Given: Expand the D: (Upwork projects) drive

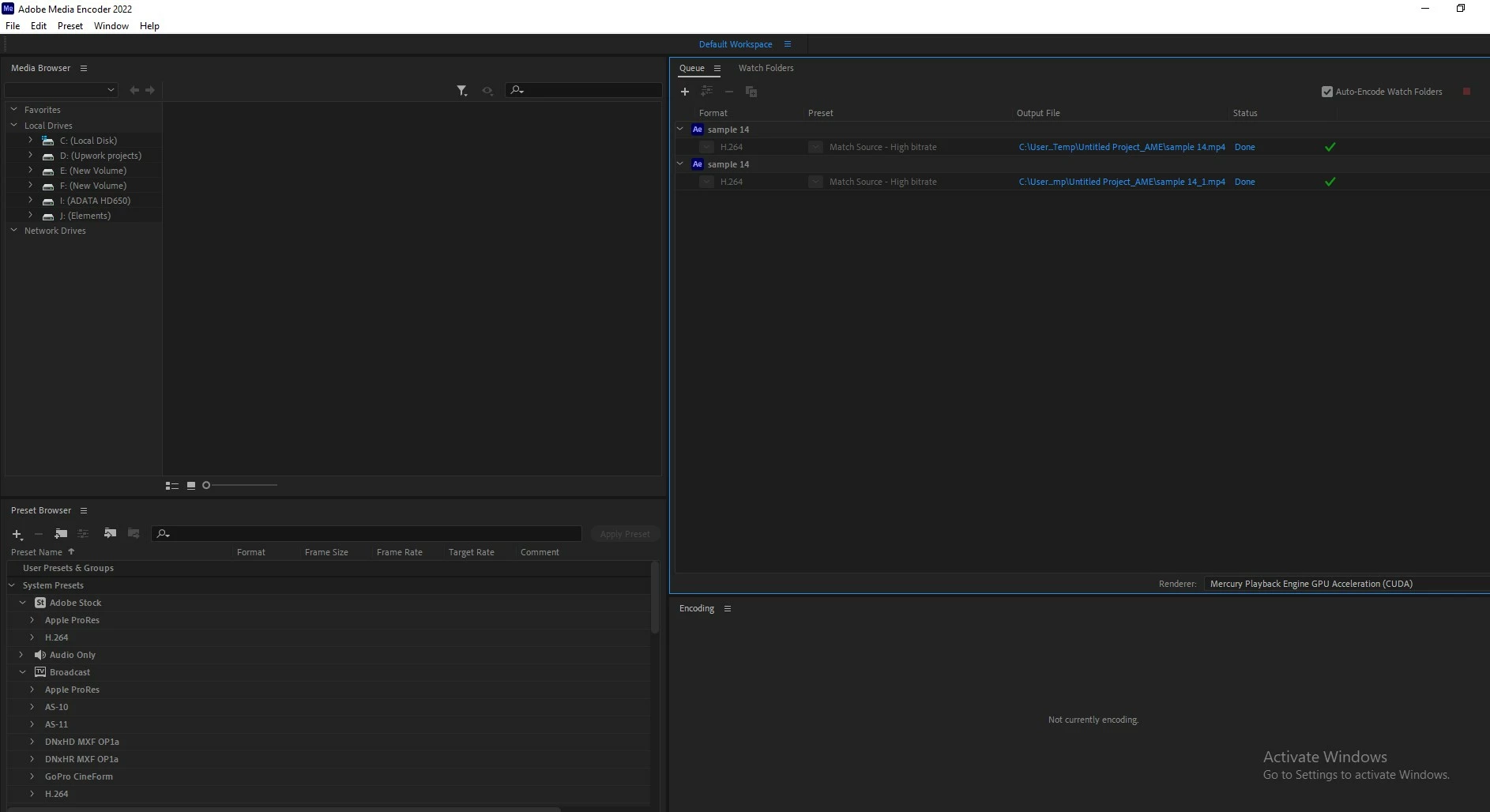Looking at the screenshot, I should [31, 156].
